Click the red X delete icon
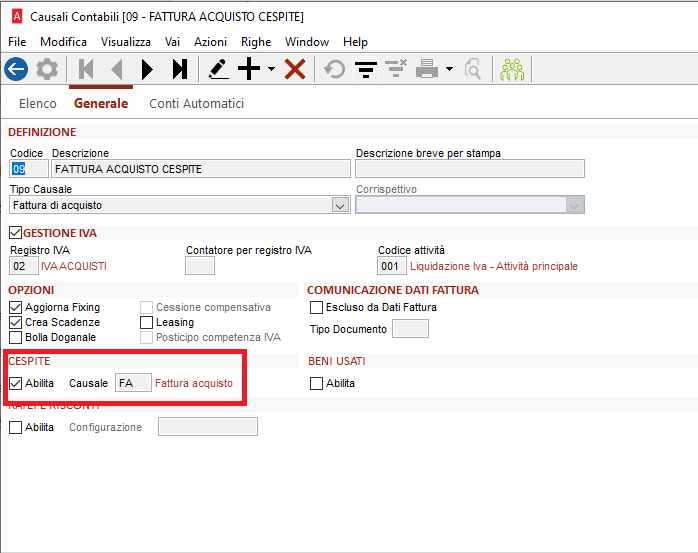Viewport: 698px width, 553px height. pos(295,69)
